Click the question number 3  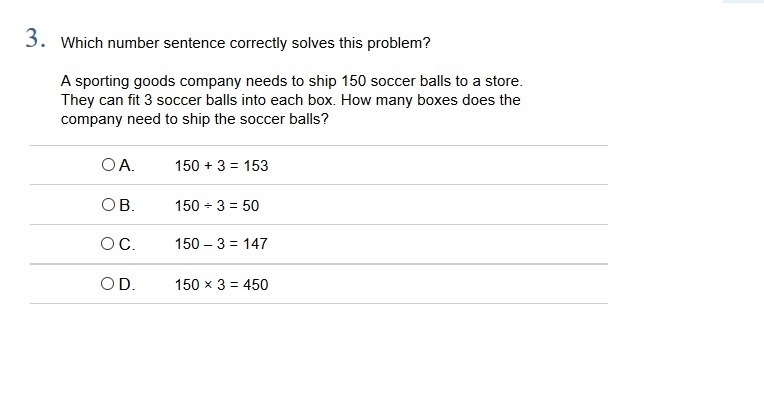coord(36,38)
